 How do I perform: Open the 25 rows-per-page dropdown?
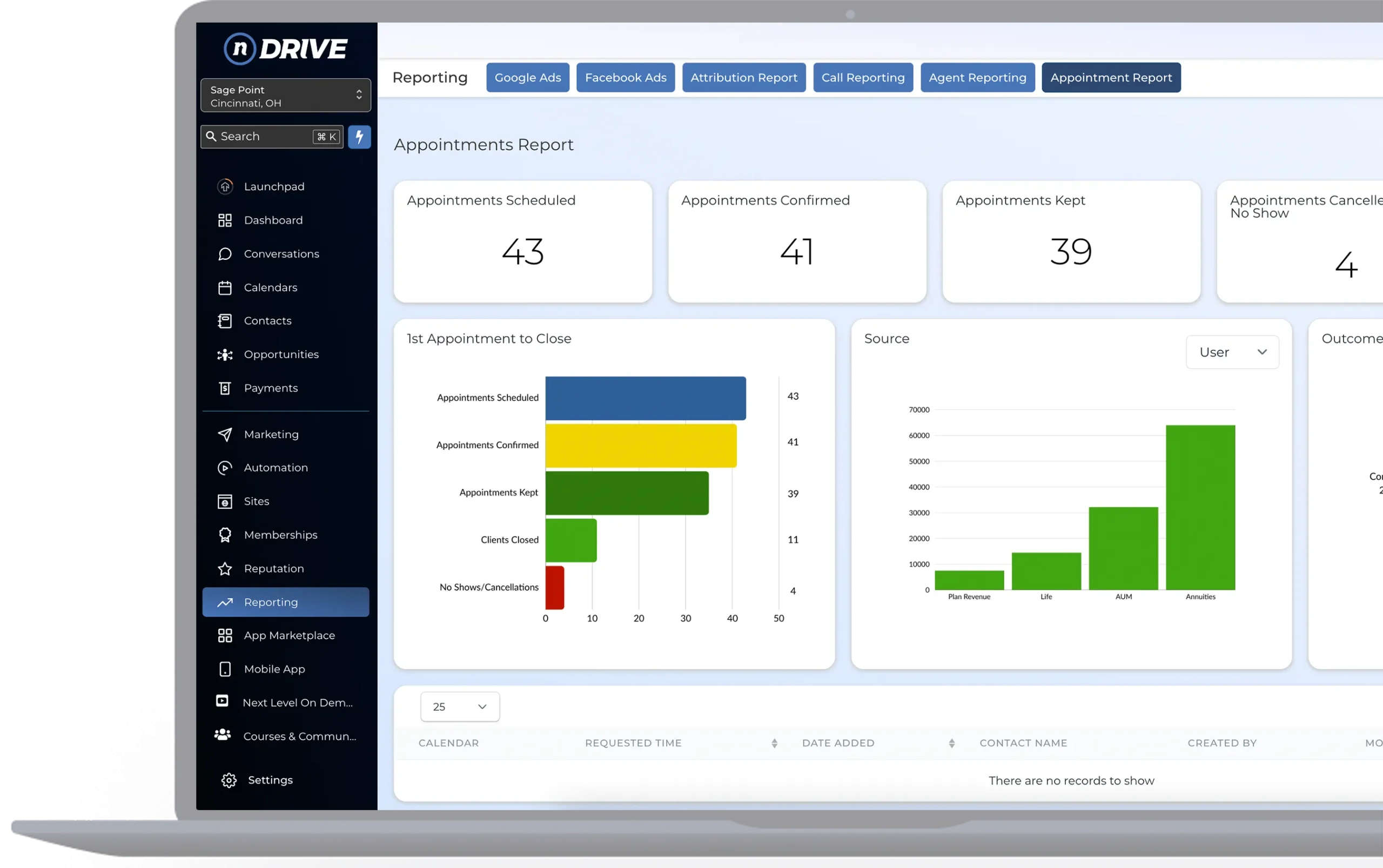[460, 707]
